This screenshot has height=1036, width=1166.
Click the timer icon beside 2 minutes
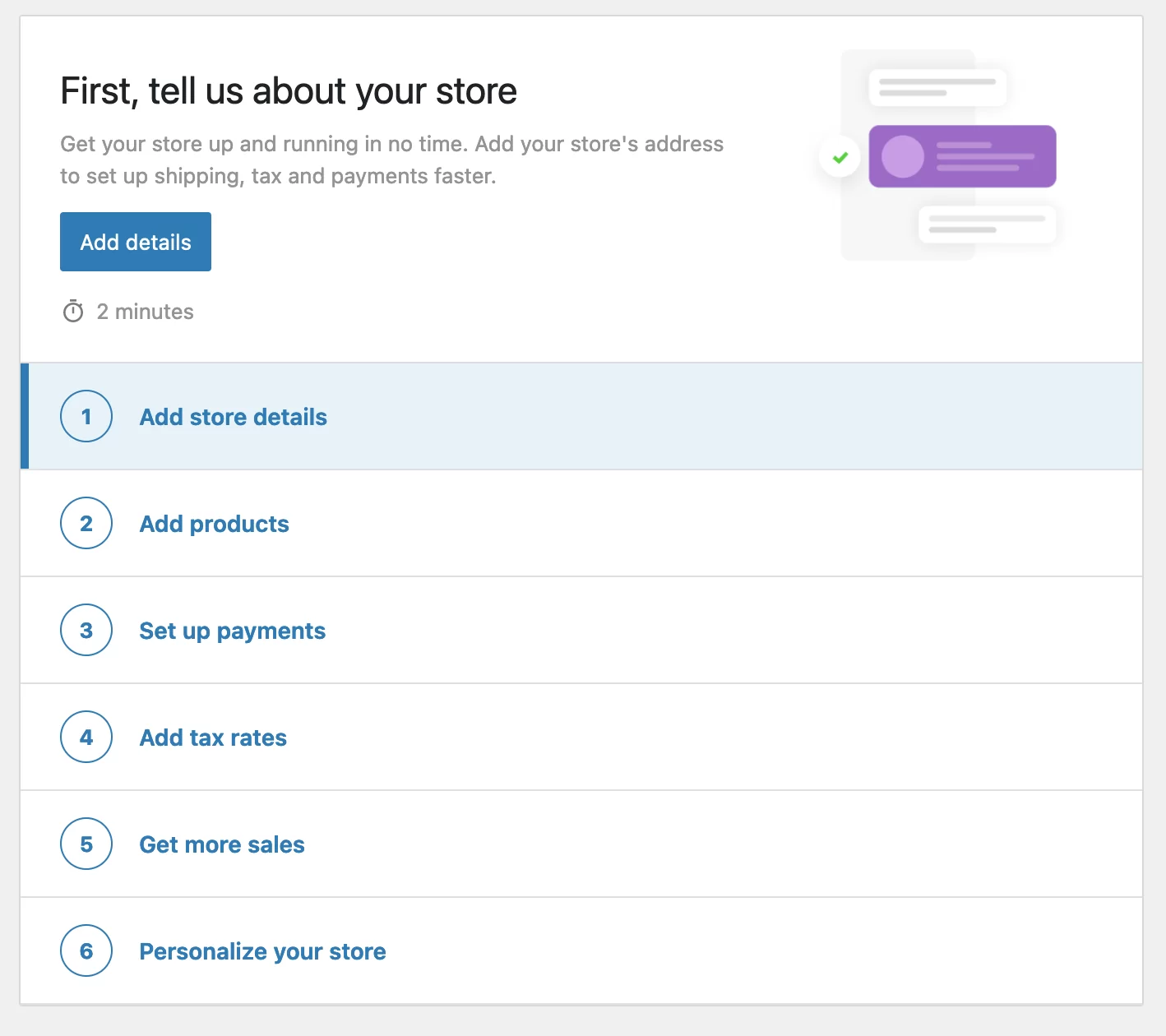[x=73, y=312]
